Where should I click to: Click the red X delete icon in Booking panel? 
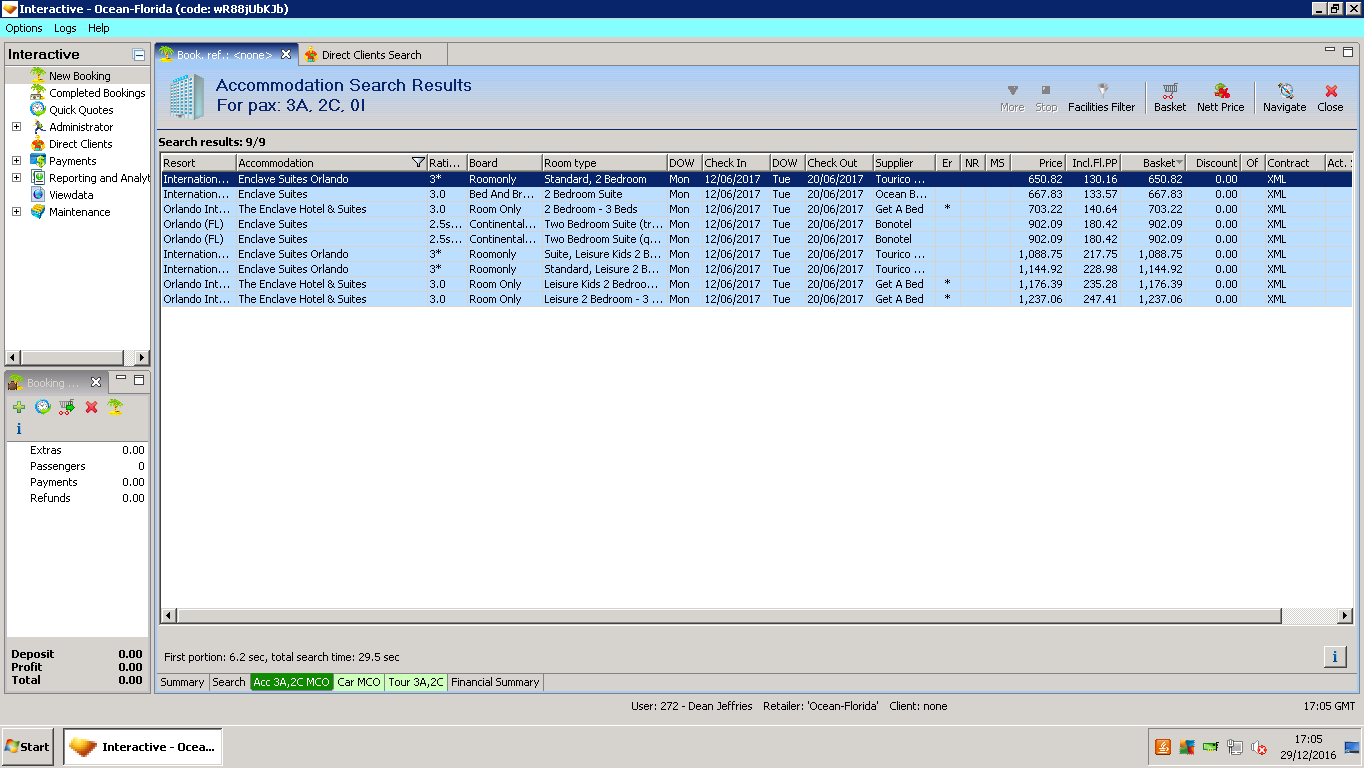[91, 407]
